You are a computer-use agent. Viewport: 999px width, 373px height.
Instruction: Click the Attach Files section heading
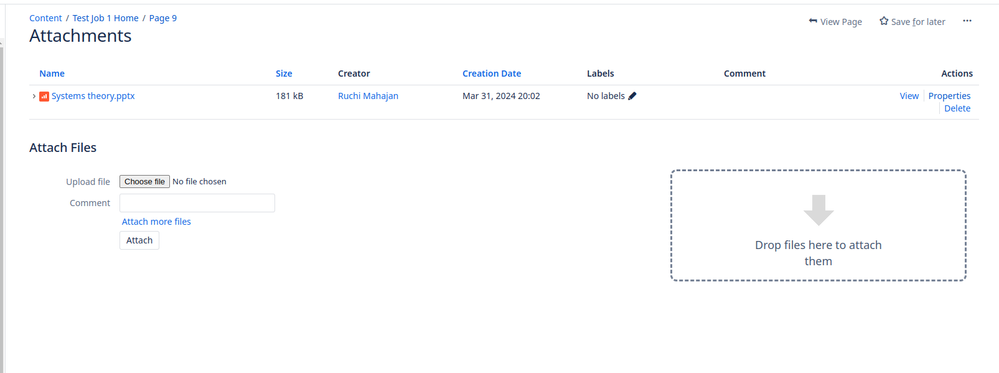pos(63,148)
